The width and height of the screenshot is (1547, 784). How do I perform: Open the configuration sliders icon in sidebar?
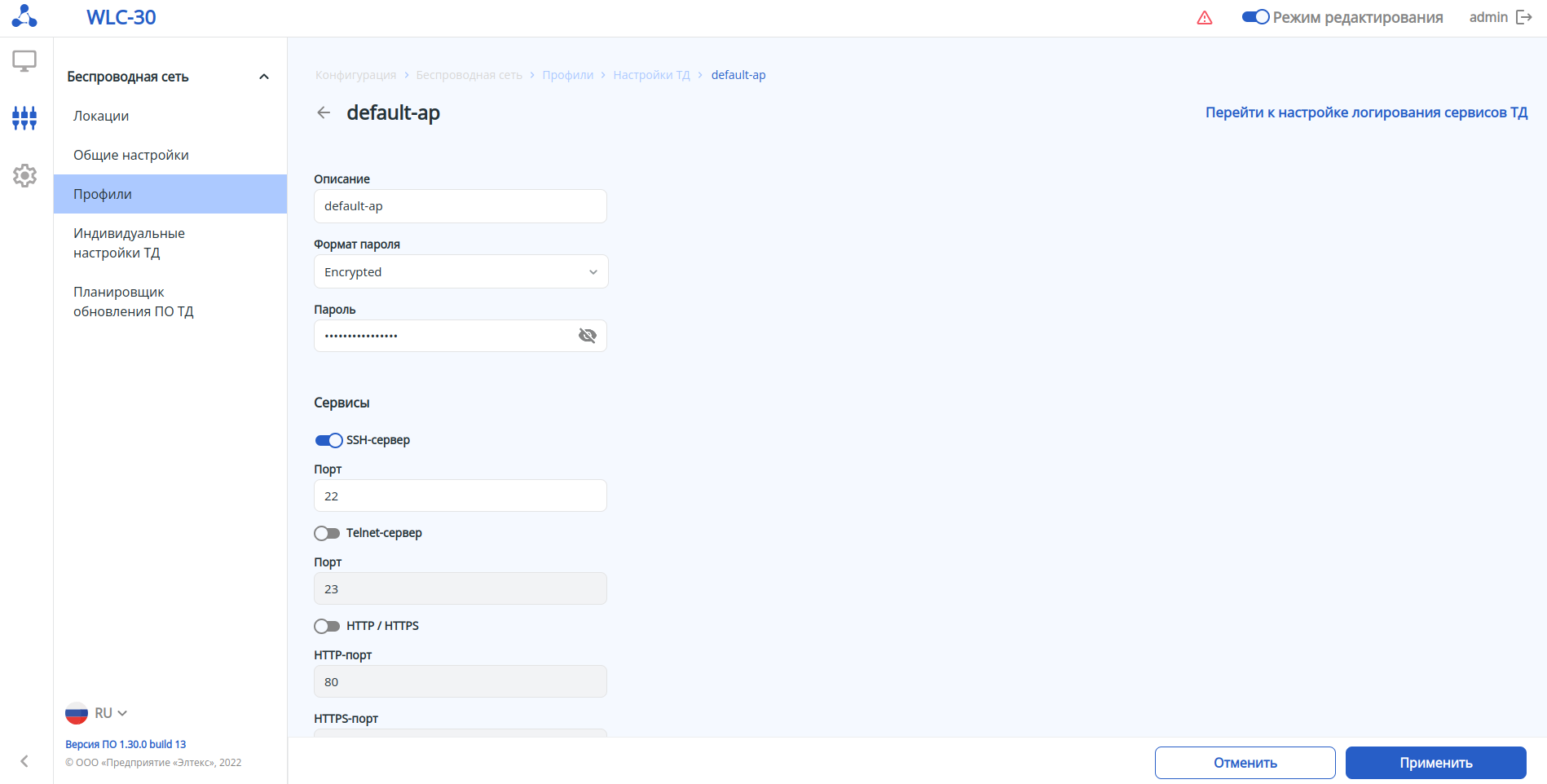point(24,118)
